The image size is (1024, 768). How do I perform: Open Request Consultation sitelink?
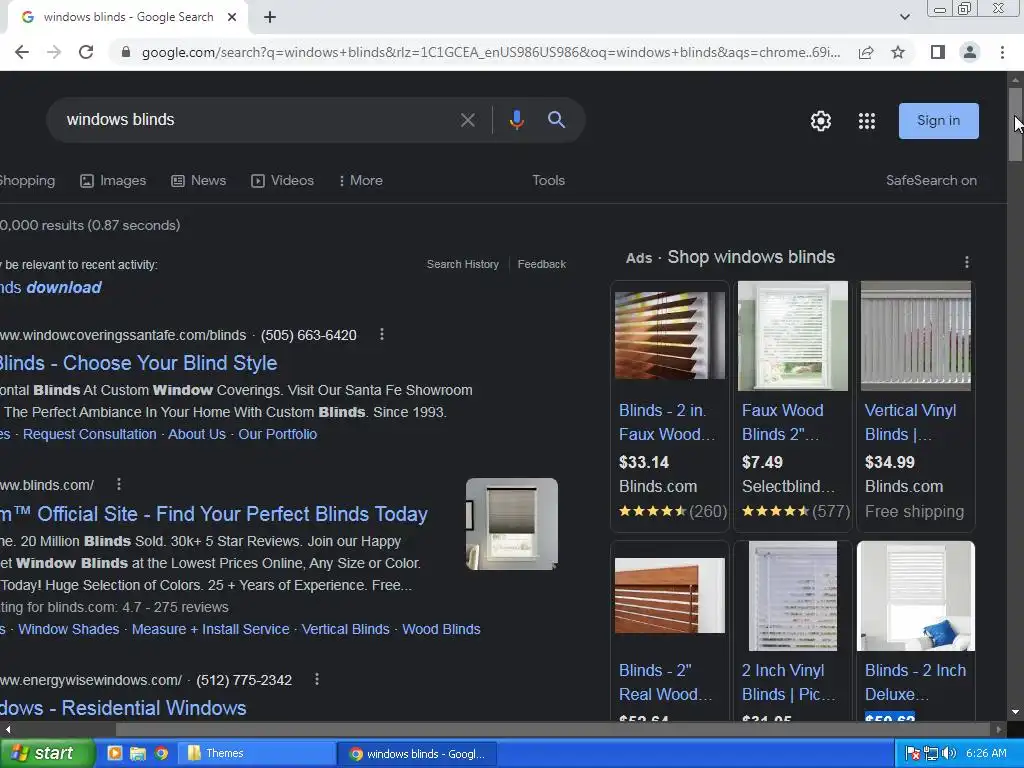click(89, 434)
